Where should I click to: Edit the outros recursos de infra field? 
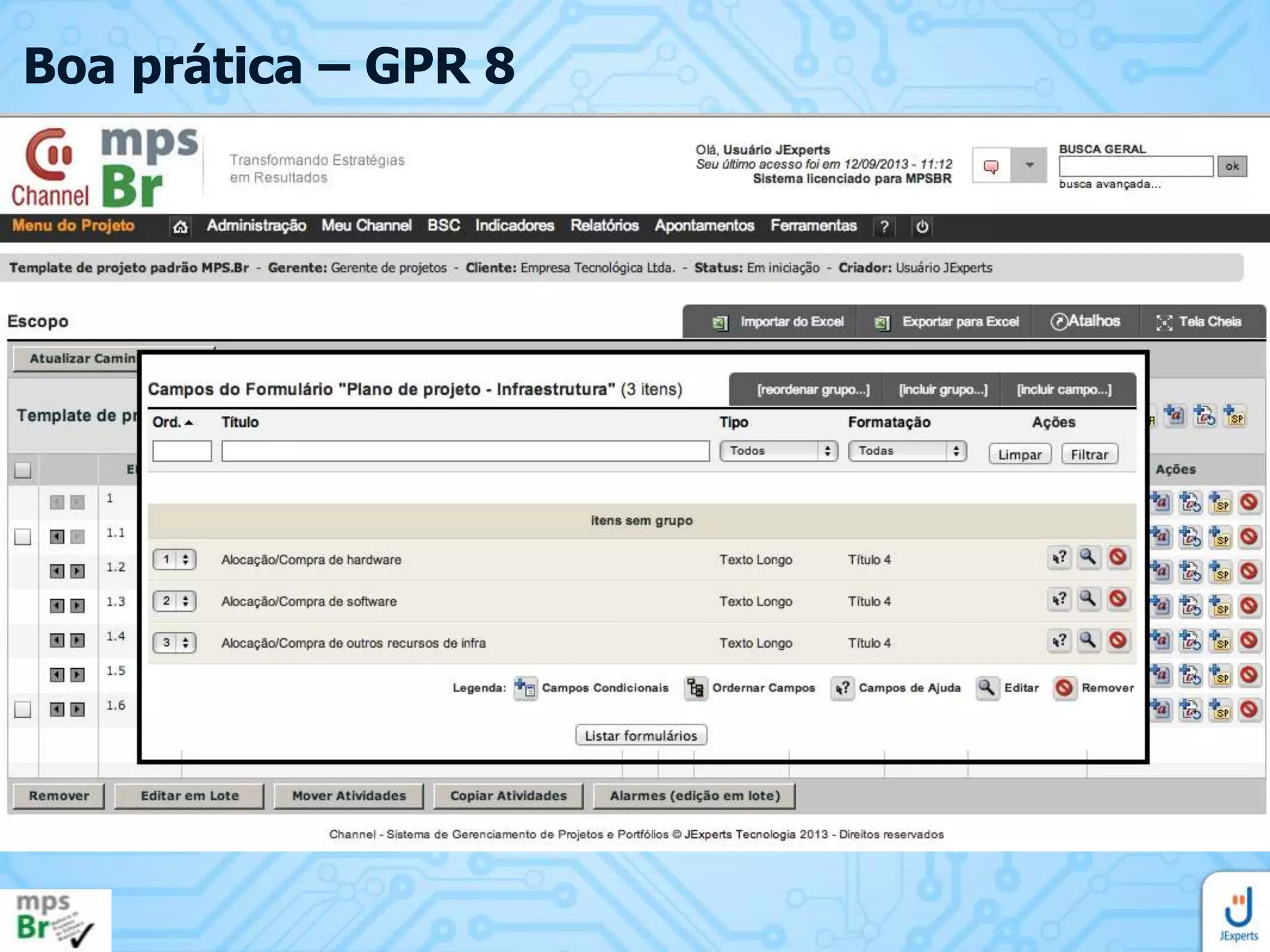click(x=1088, y=641)
